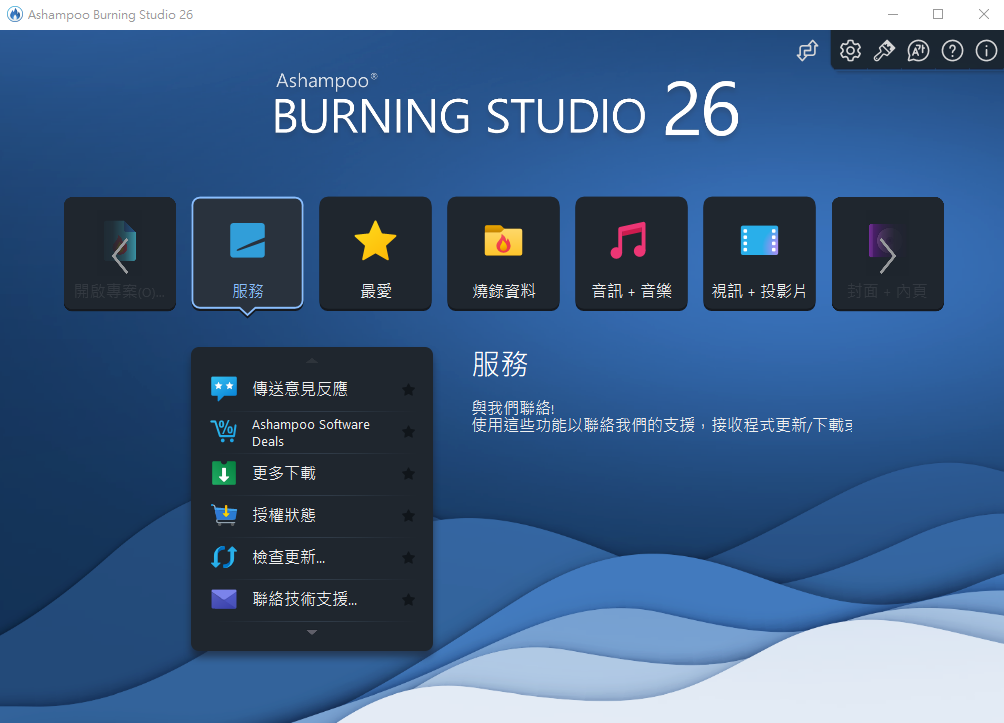Click the film strip video icon

click(759, 241)
